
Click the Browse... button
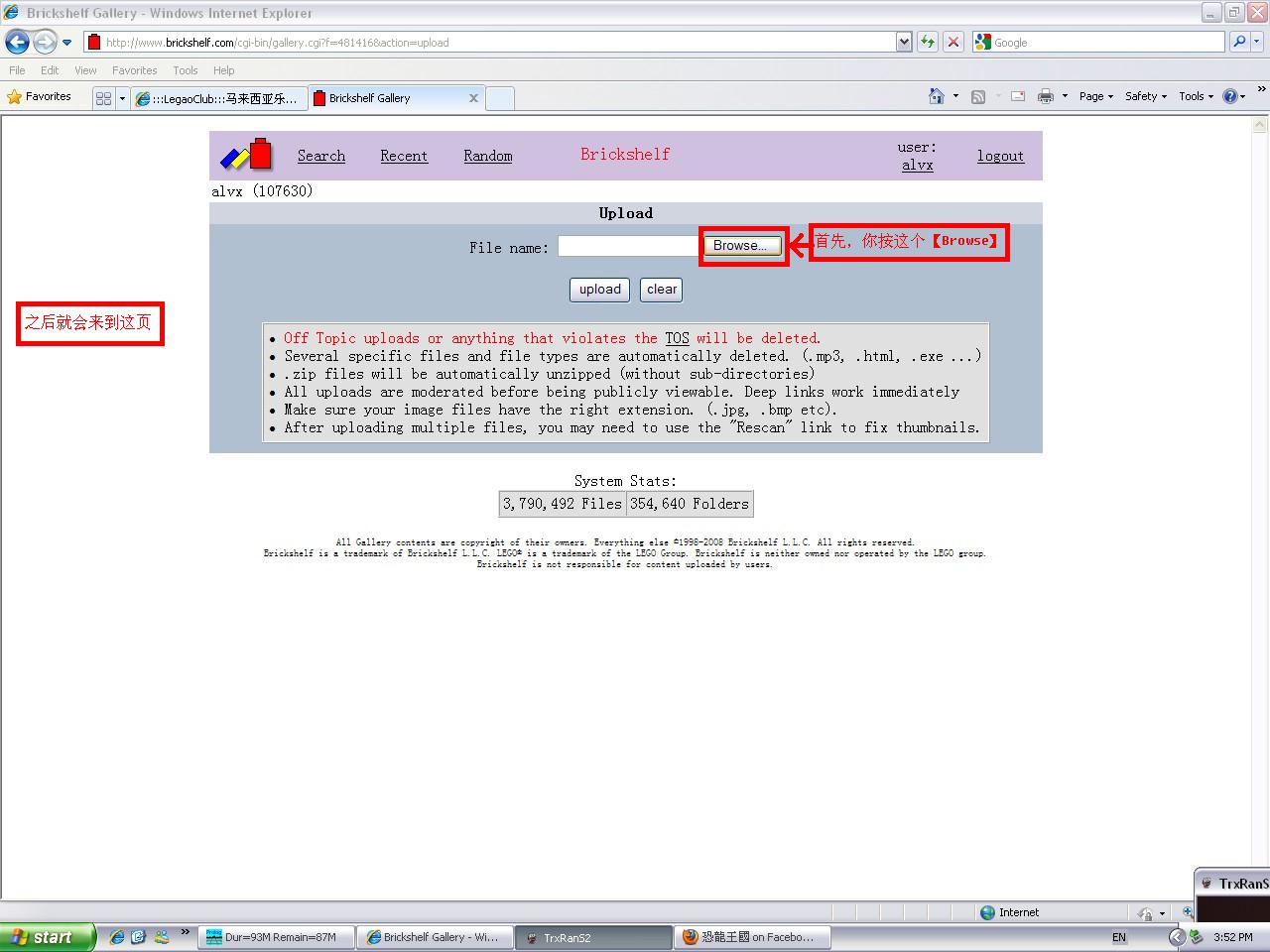coord(741,246)
